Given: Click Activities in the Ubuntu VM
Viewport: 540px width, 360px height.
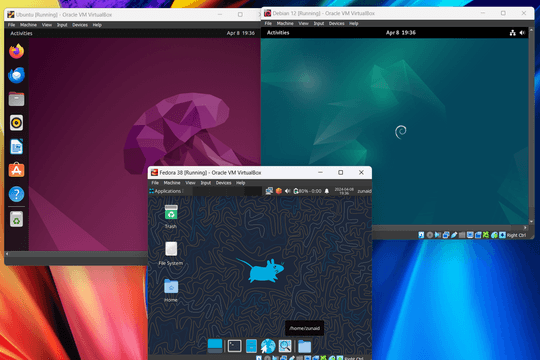Looking at the screenshot, I should pyautogui.click(x=21, y=33).
